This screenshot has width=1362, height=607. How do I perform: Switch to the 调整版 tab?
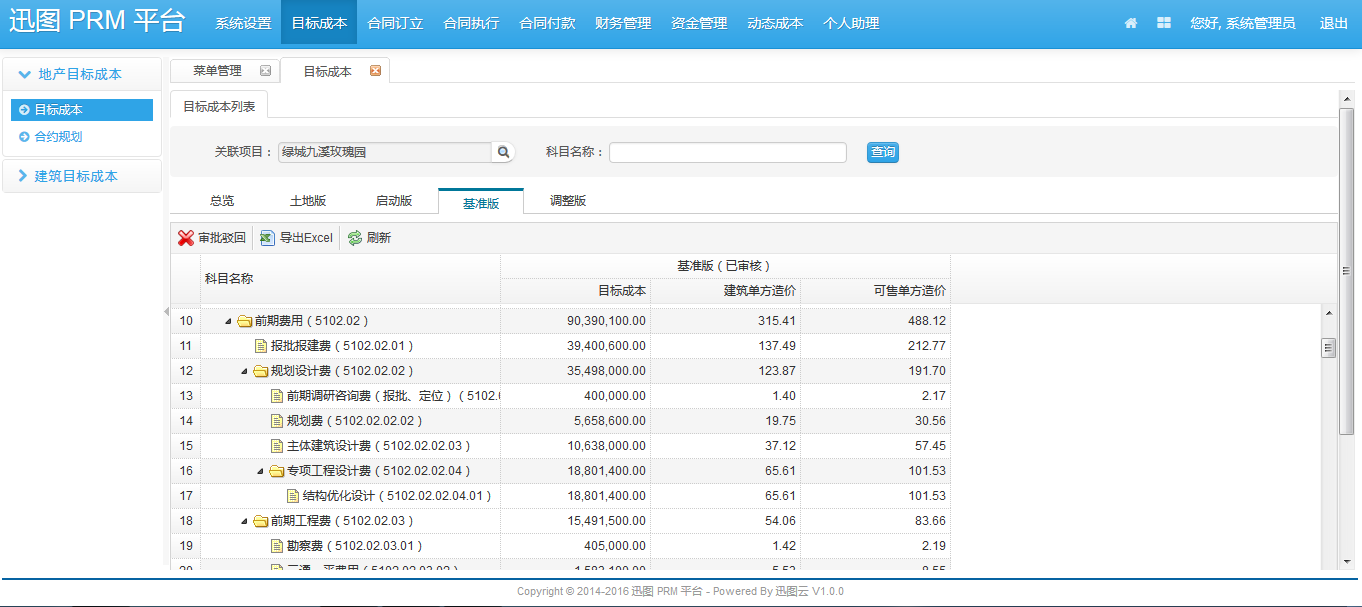click(x=568, y=201)
